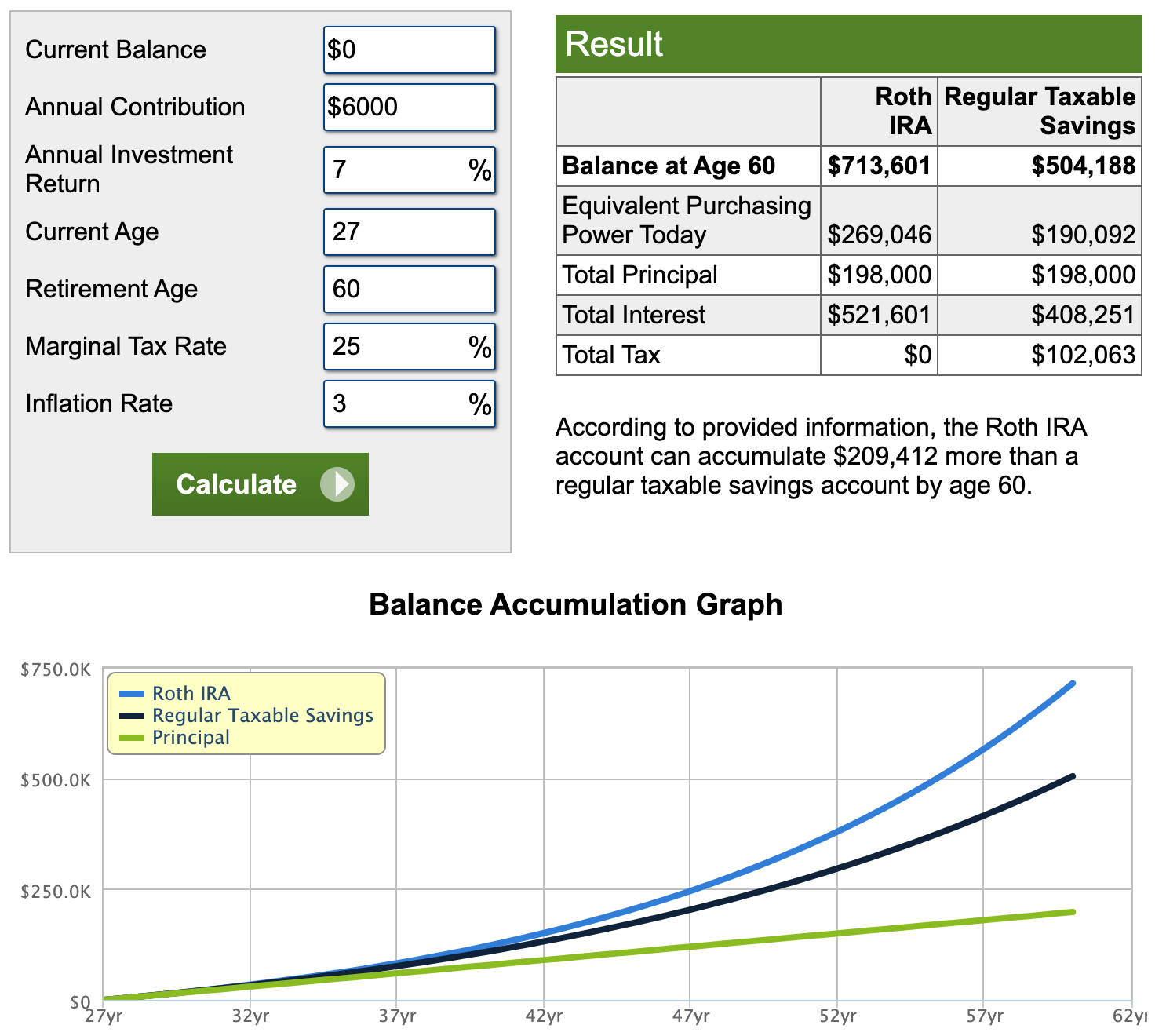Click the Roth IRA balance value $713,601
1166x1036 pixels.
(x=879, y=166)
